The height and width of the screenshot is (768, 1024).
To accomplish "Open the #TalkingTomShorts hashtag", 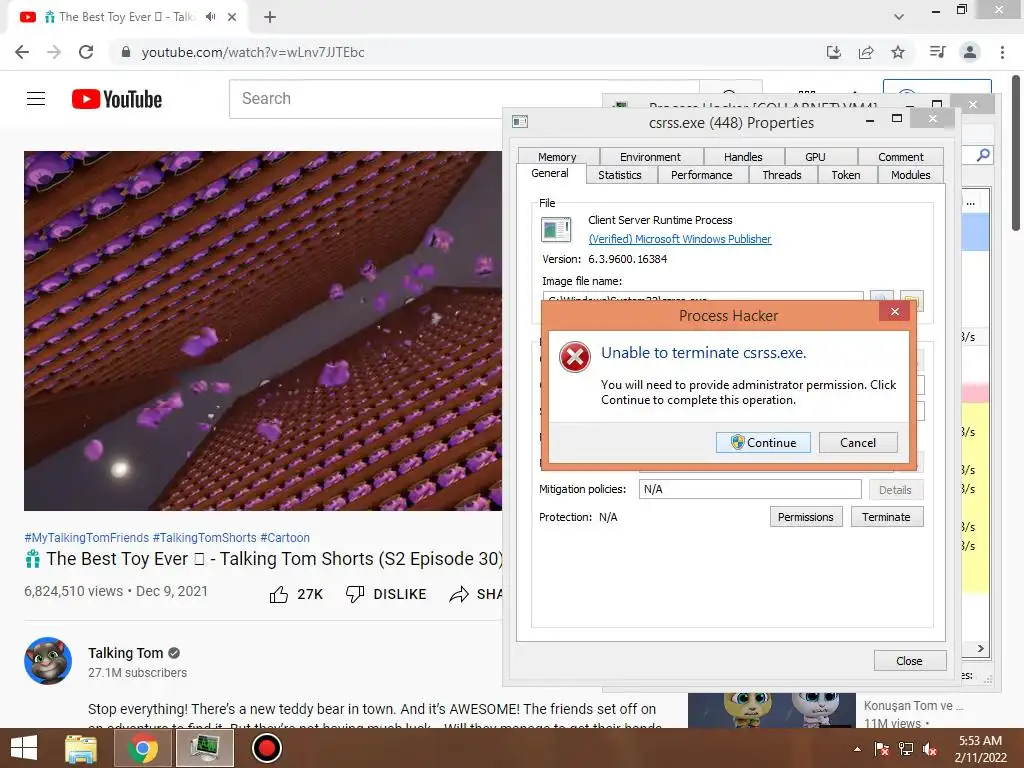I will tap(204, 537).
